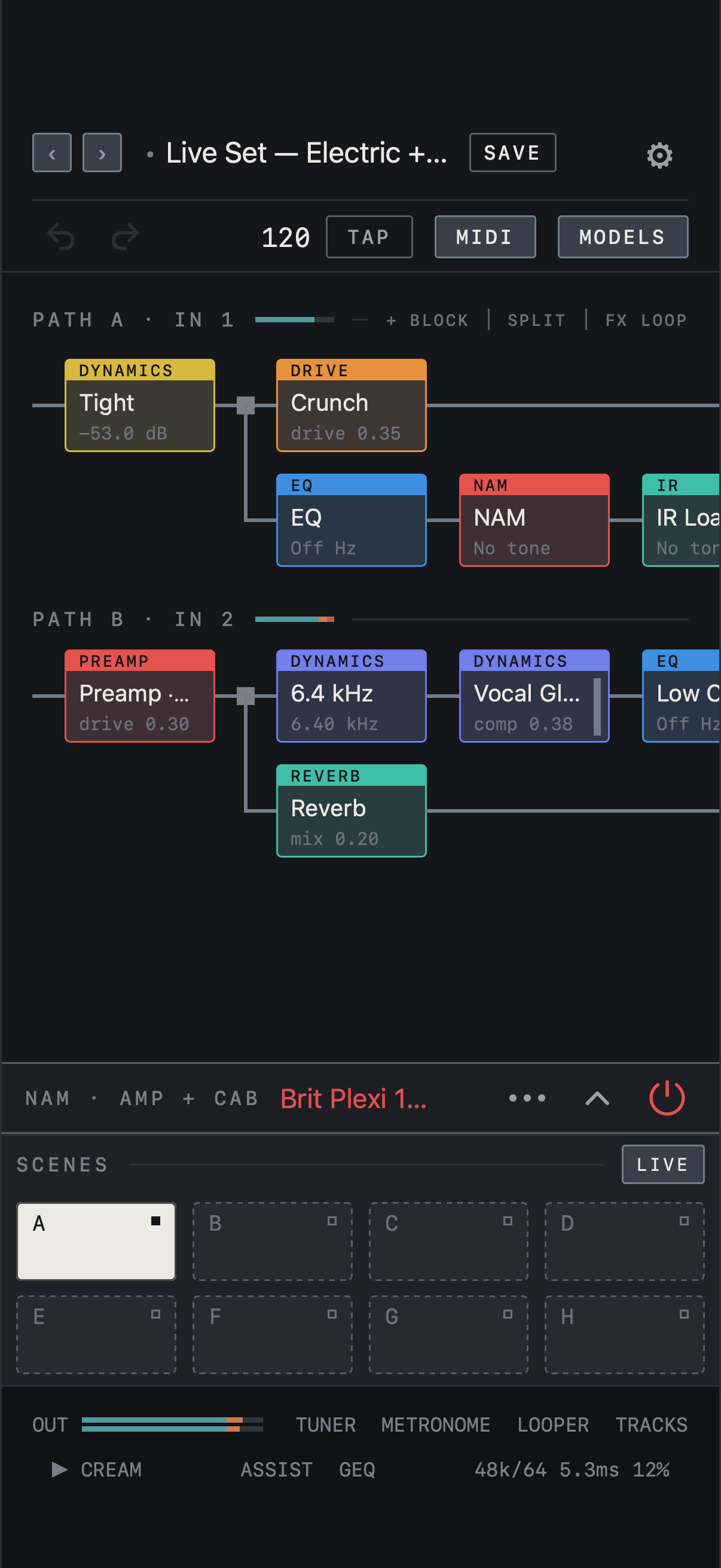Select the EQ block in Path A

coord(351,520)
